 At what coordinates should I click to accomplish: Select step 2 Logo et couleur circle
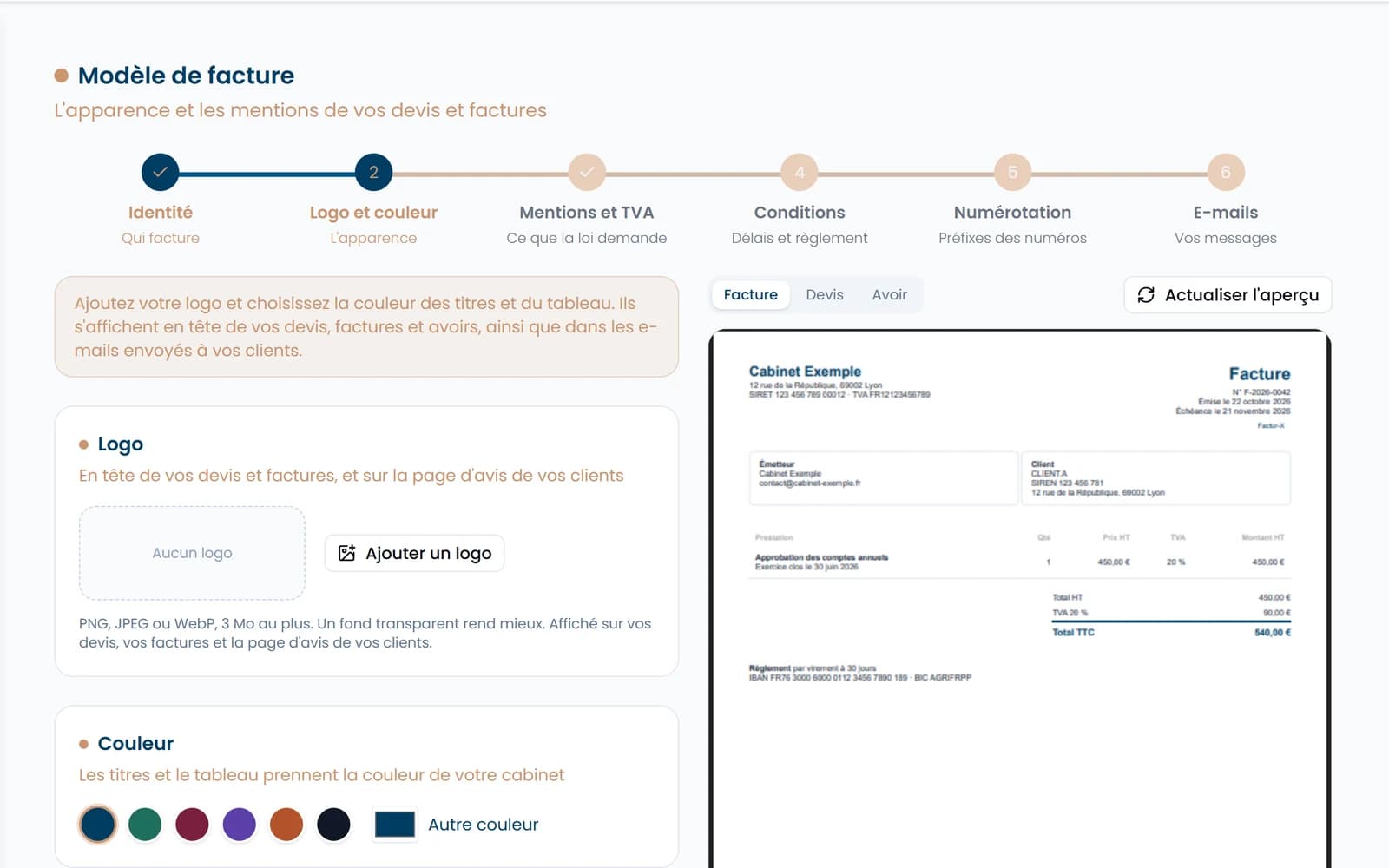[x=373, y=172]
